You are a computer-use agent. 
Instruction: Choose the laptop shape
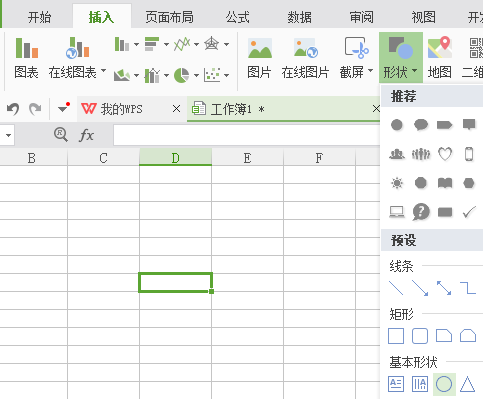[397, 212]
